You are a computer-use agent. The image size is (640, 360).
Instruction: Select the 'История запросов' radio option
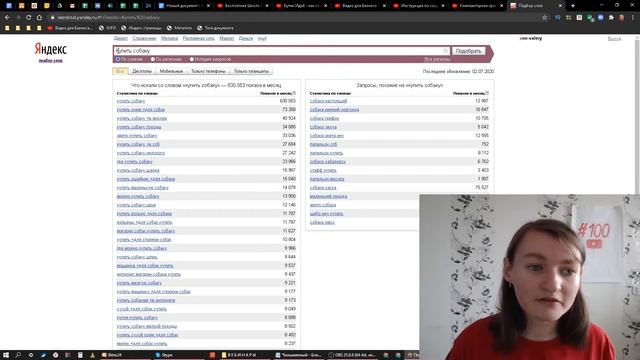pyautogui.click(x=191, y=59)
